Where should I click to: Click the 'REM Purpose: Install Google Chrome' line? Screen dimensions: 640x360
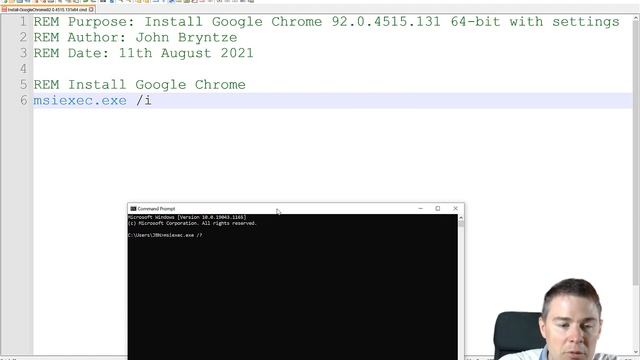pos(326,22)
